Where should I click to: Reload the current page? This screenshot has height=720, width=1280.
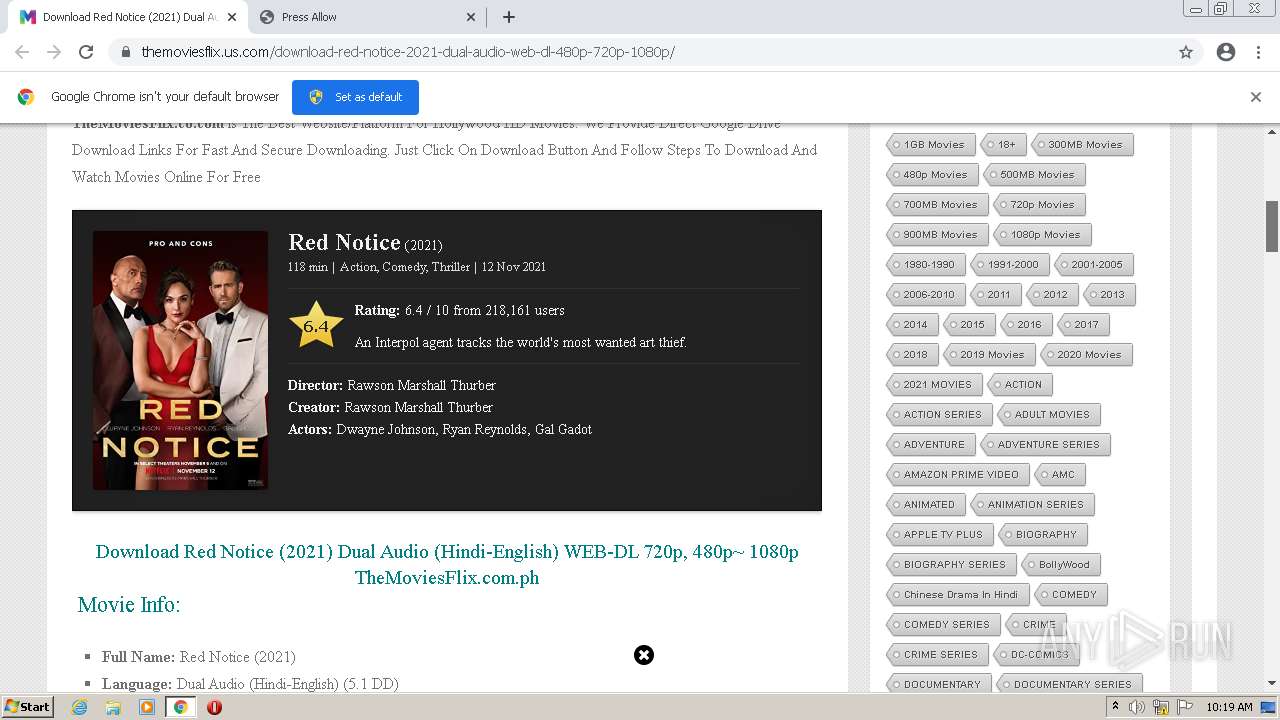[x=86, y=52]
